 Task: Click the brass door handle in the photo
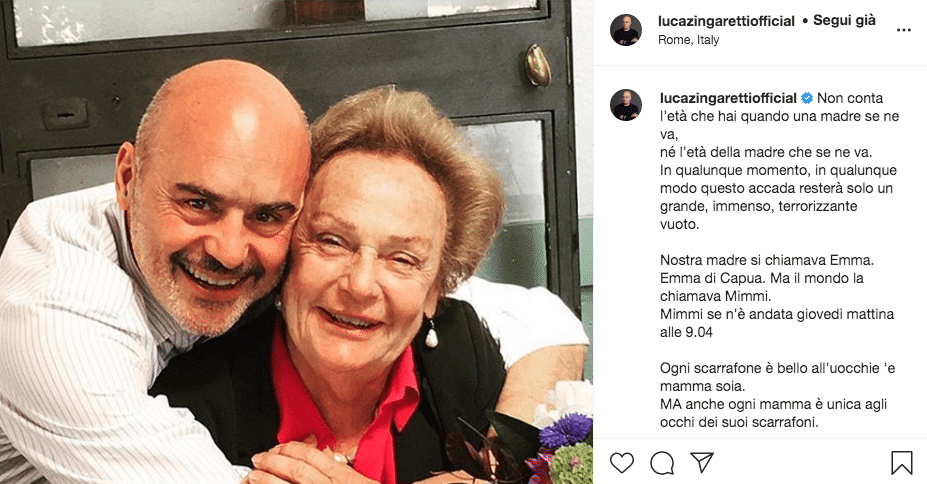pyautogui.click(x=537, y=65)
